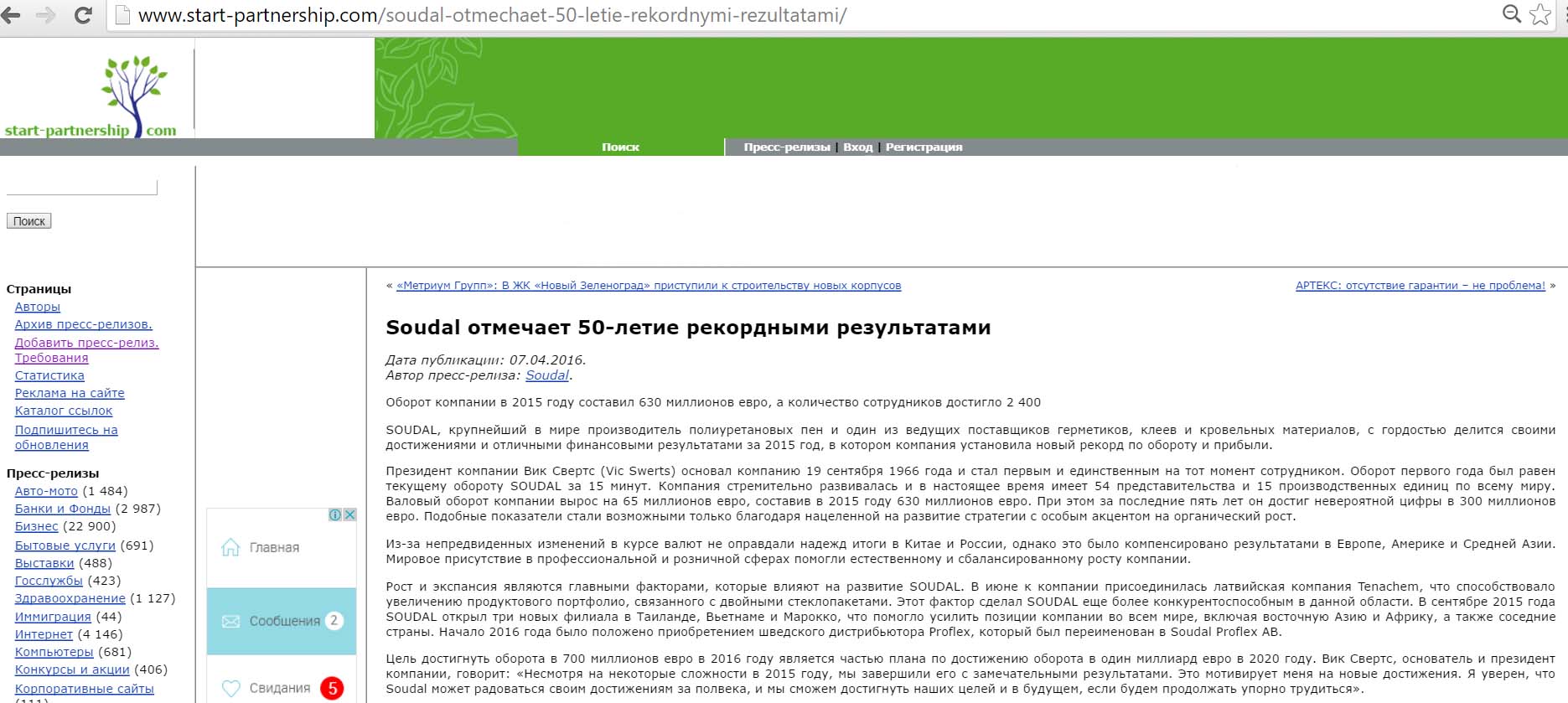Select Главная in the ad menu
The image size is (1568, 703).
tap(282, 547)
